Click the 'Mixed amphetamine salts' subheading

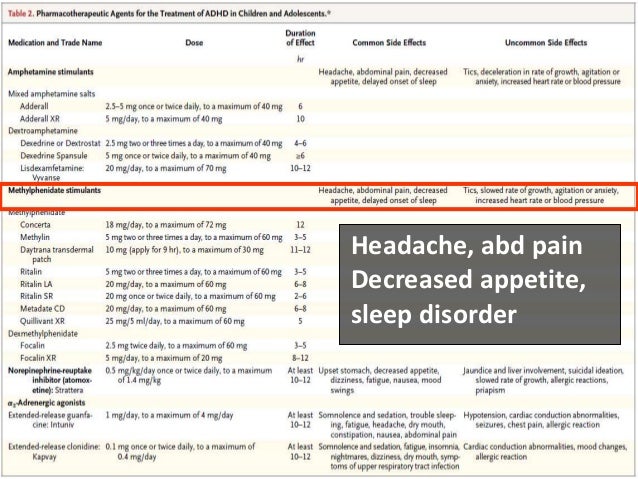pyautogui.click(x=52, y=94)
